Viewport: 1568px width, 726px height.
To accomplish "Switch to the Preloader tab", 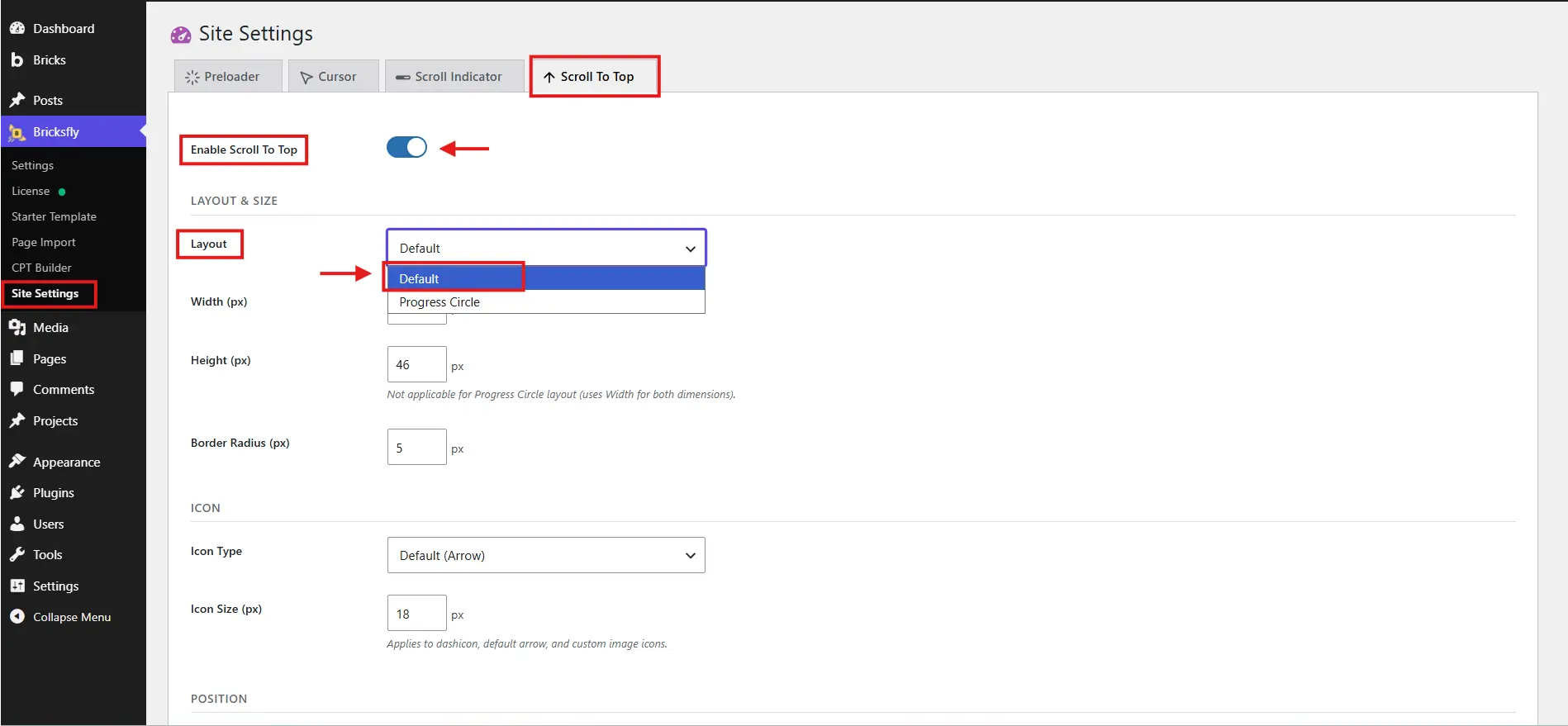I will [228, 76].
